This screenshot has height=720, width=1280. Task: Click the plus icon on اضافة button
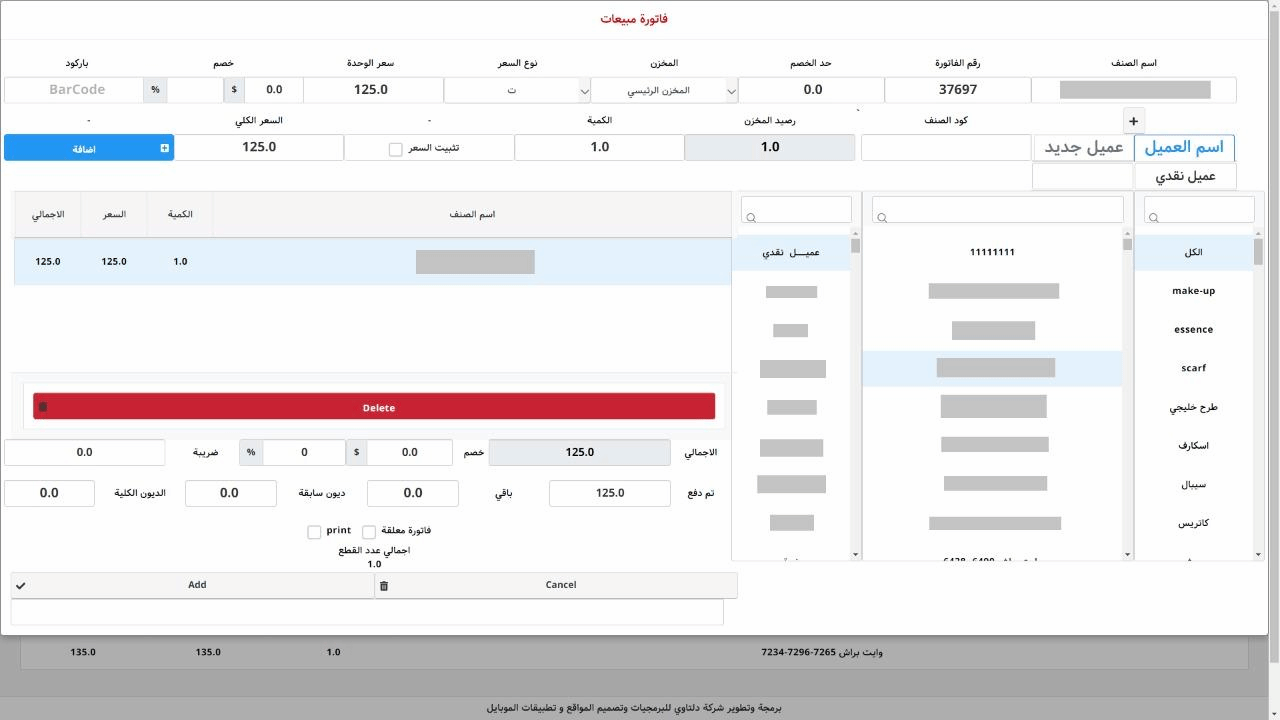pyautogui.click(x=165, y=148)
